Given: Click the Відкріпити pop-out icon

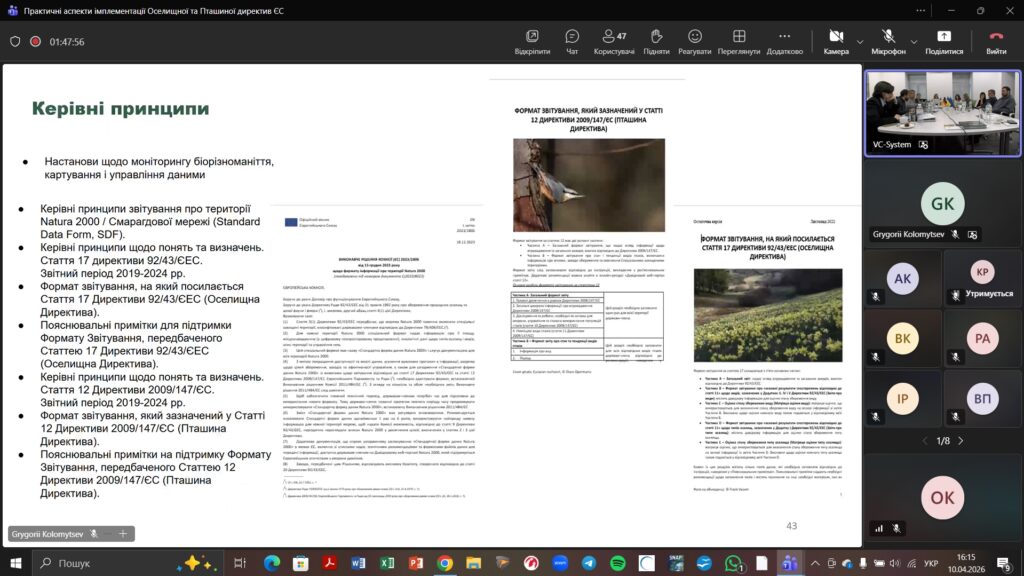Looking at the screenshot, I should [x=532, y=41].
